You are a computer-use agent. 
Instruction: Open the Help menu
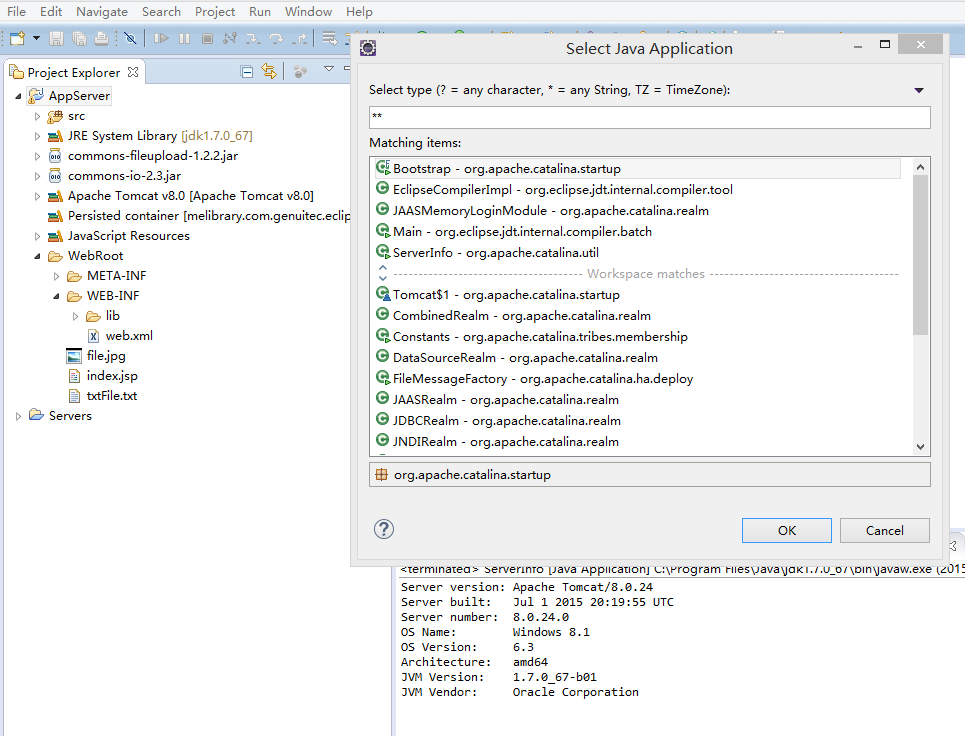click(x=359, y=12)
